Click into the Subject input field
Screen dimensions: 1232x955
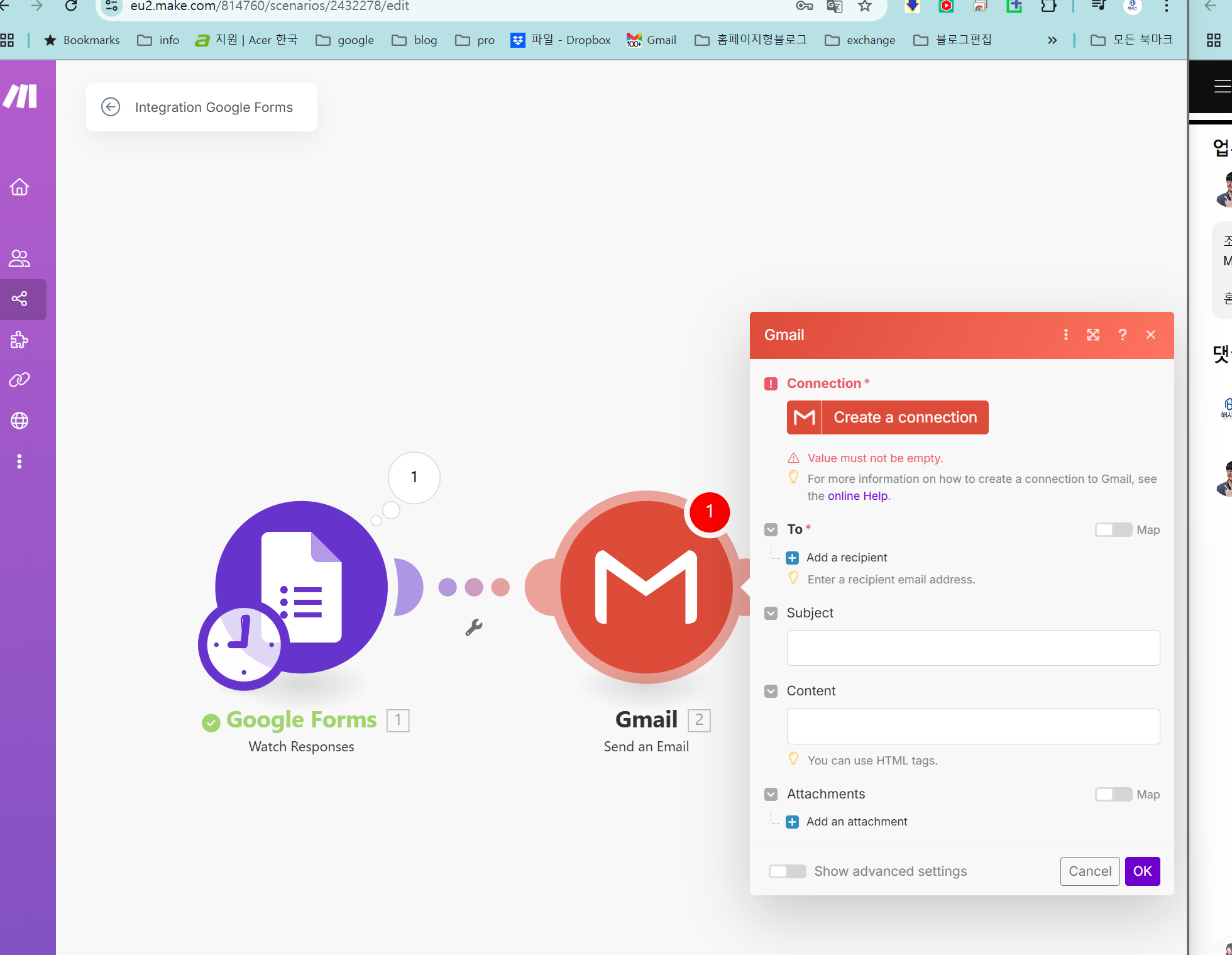click(973, 648)
